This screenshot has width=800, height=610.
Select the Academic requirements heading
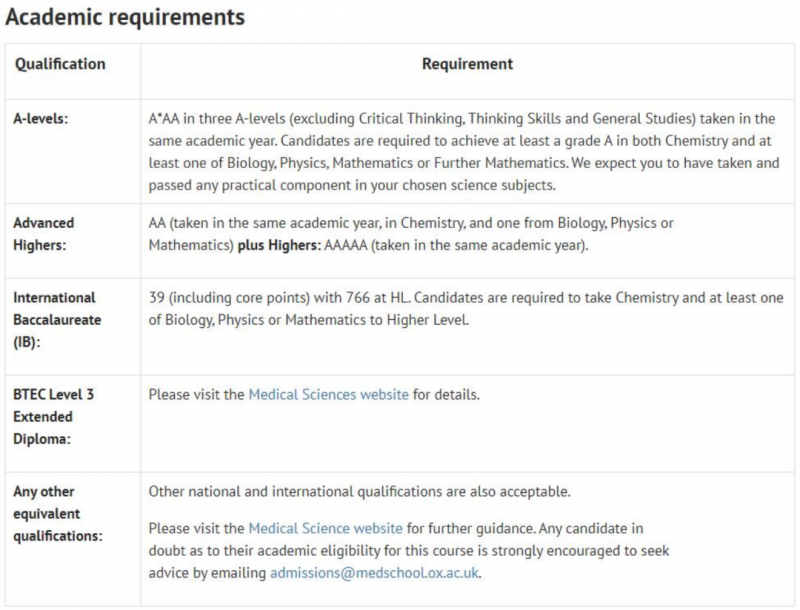[x=125, y=17]
